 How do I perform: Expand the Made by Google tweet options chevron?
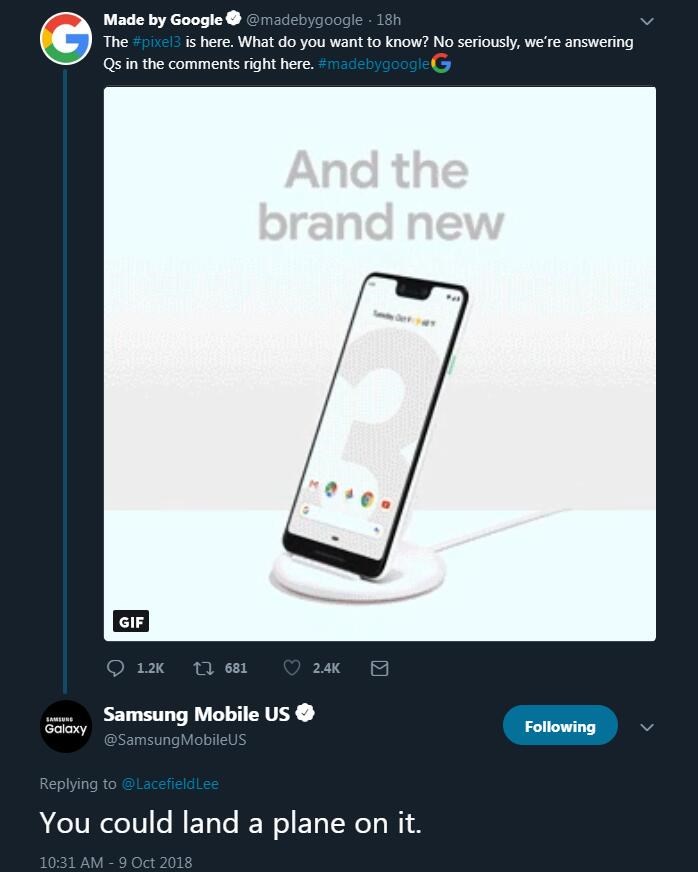[646, 22]
